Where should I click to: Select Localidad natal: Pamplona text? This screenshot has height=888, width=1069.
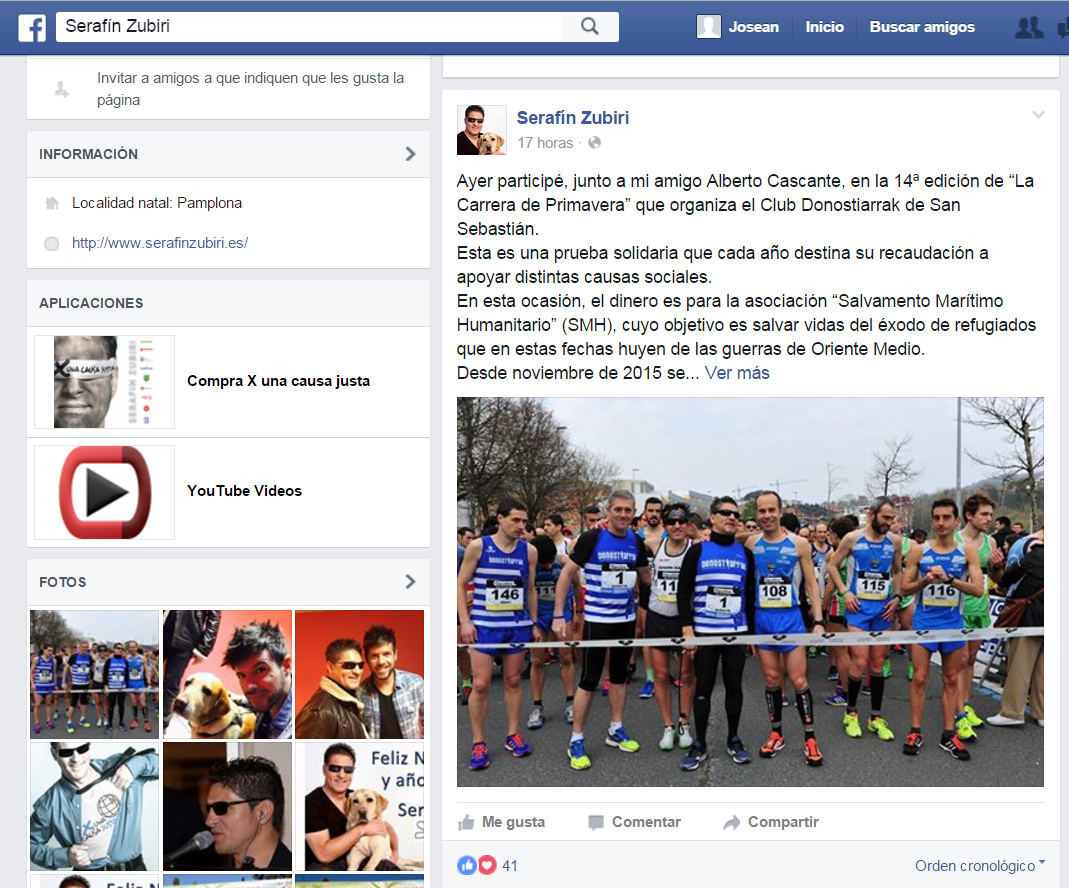click(157, 203)
